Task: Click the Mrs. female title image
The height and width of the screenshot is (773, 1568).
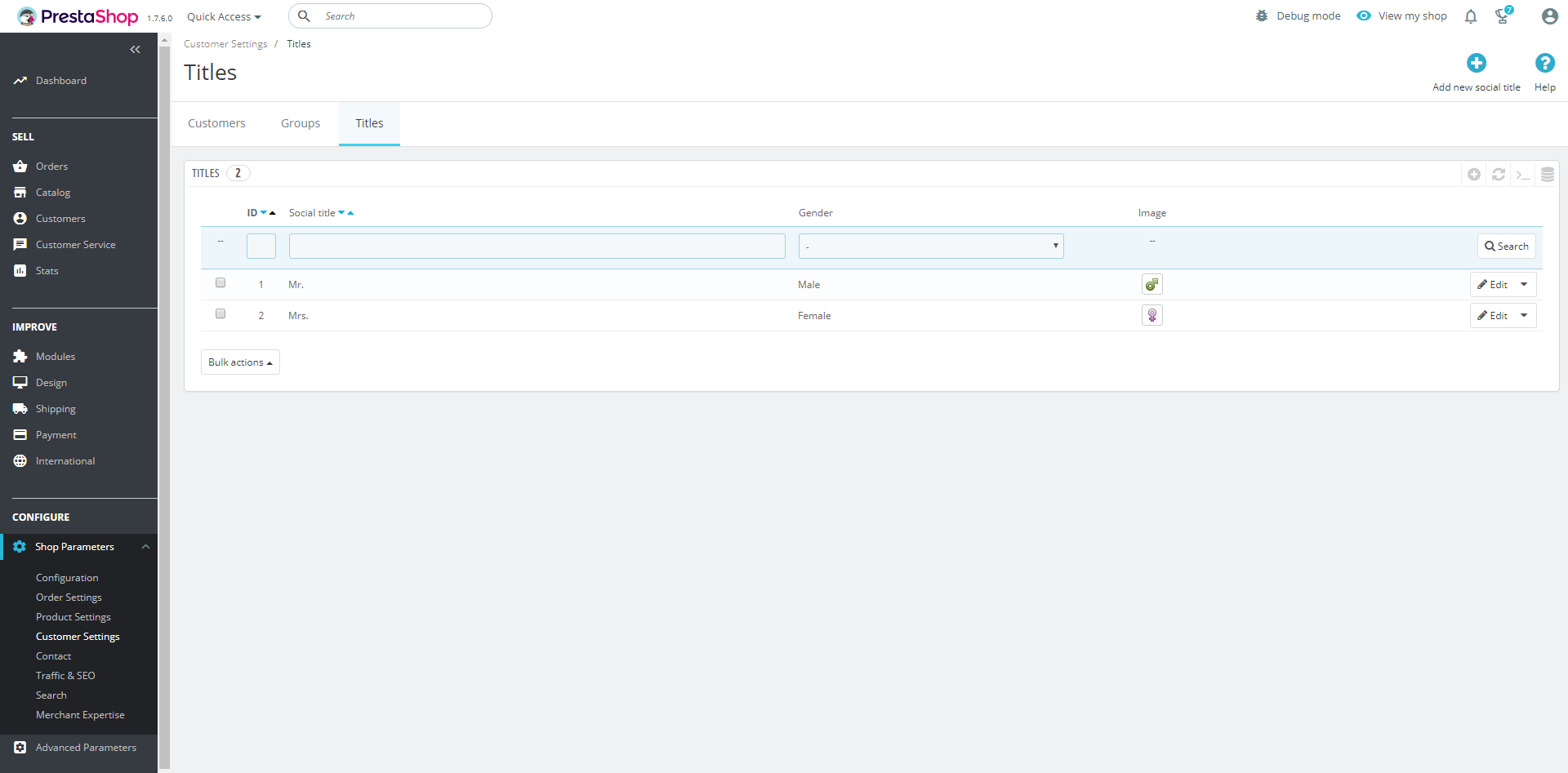Action: 1152,315
